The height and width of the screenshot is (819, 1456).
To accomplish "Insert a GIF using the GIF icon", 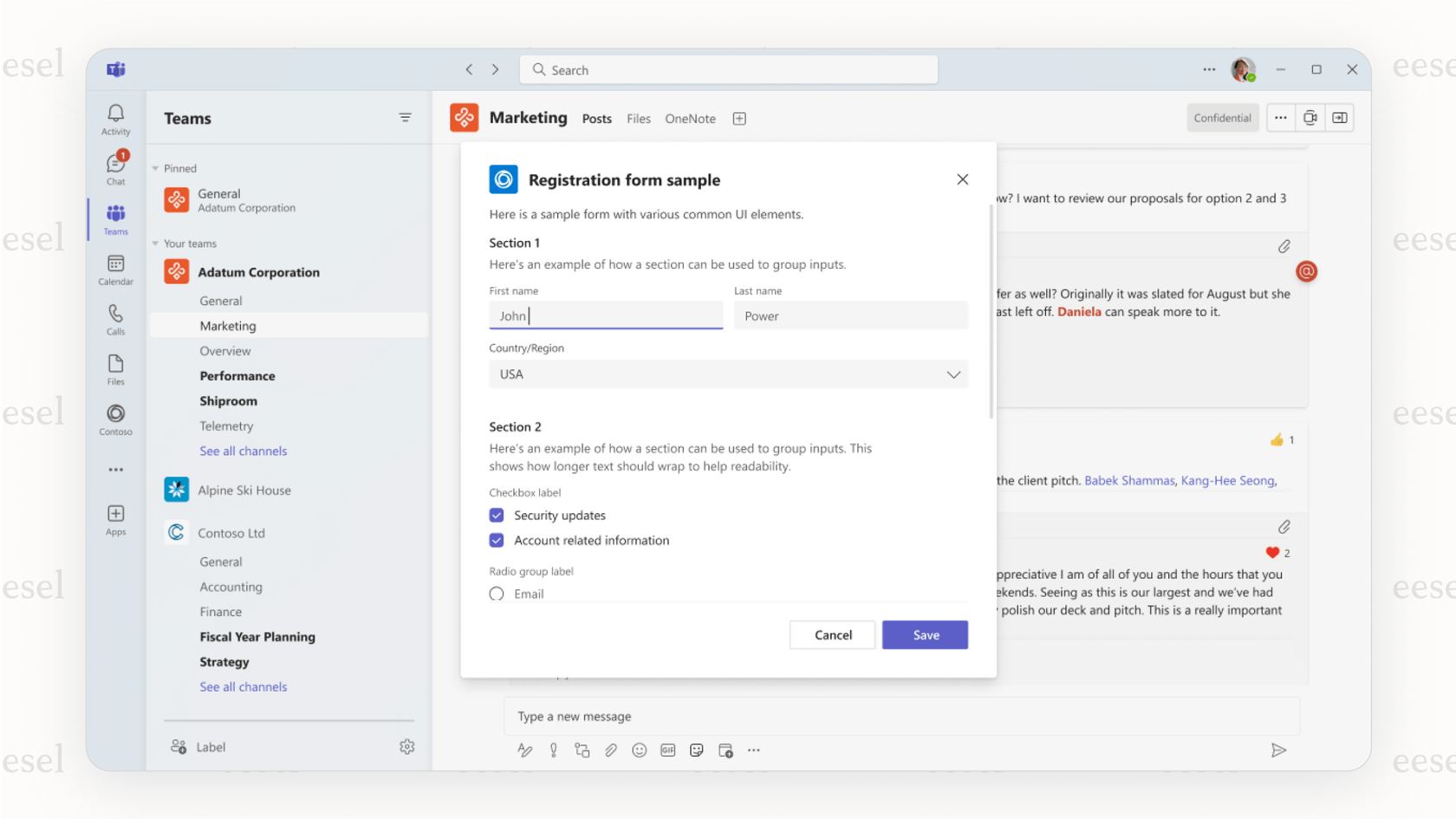I will coord(668,750).
